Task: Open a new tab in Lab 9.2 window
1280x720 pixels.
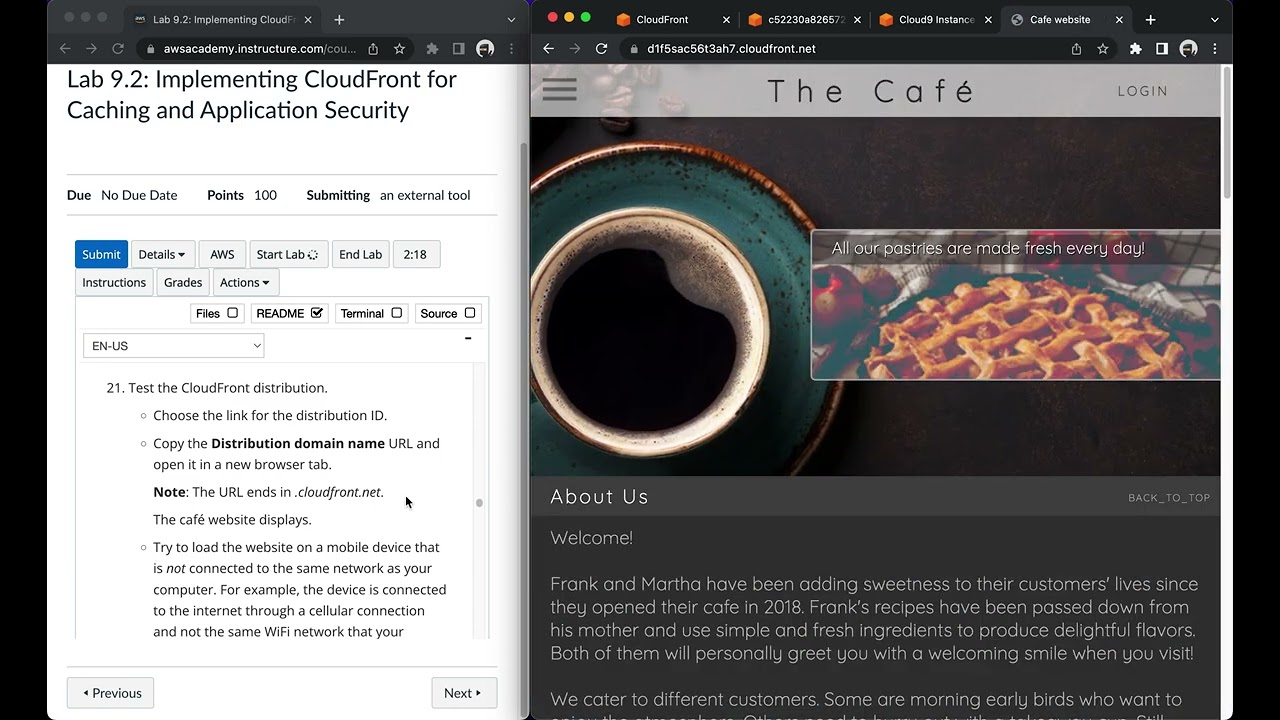Action: coord(339,19)
